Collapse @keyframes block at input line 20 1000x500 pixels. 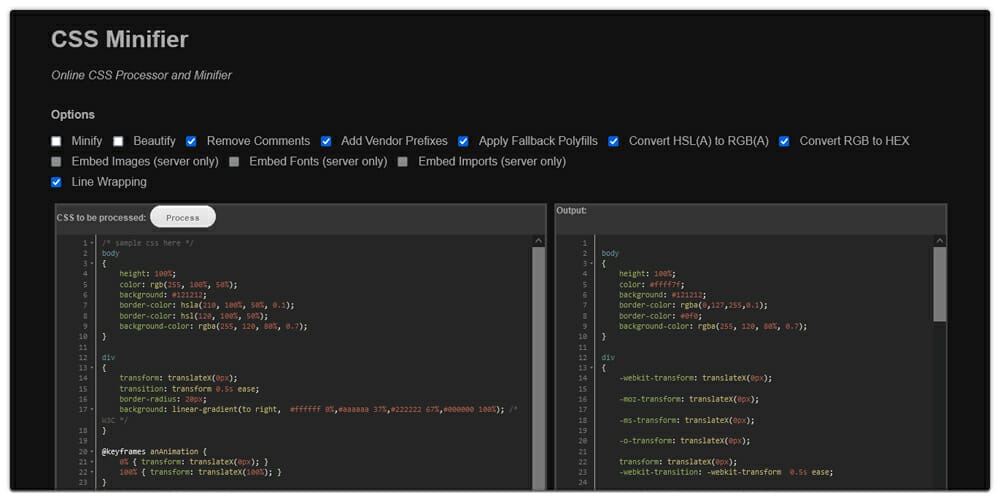(92, 451)
